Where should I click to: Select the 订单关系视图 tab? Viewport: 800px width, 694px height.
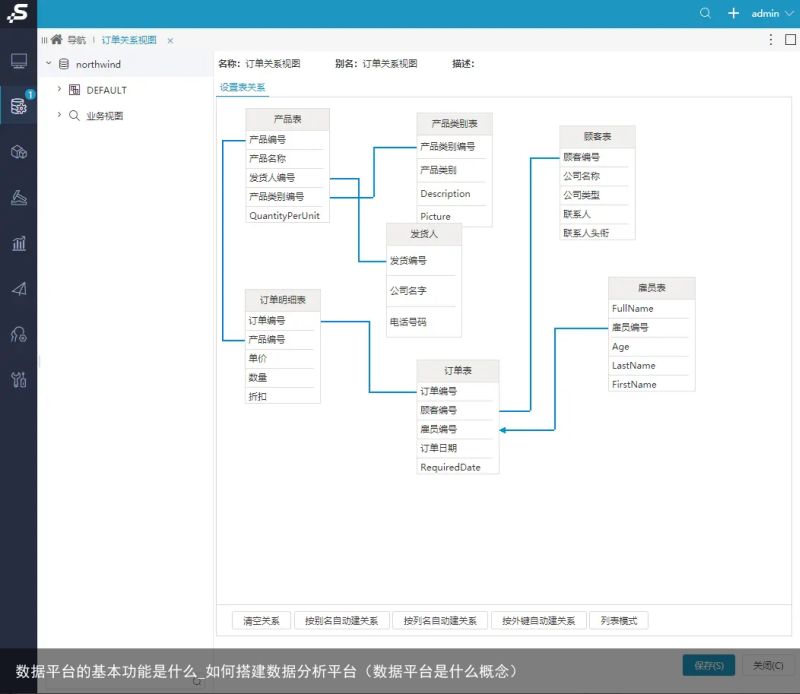(x=129, y=40)
